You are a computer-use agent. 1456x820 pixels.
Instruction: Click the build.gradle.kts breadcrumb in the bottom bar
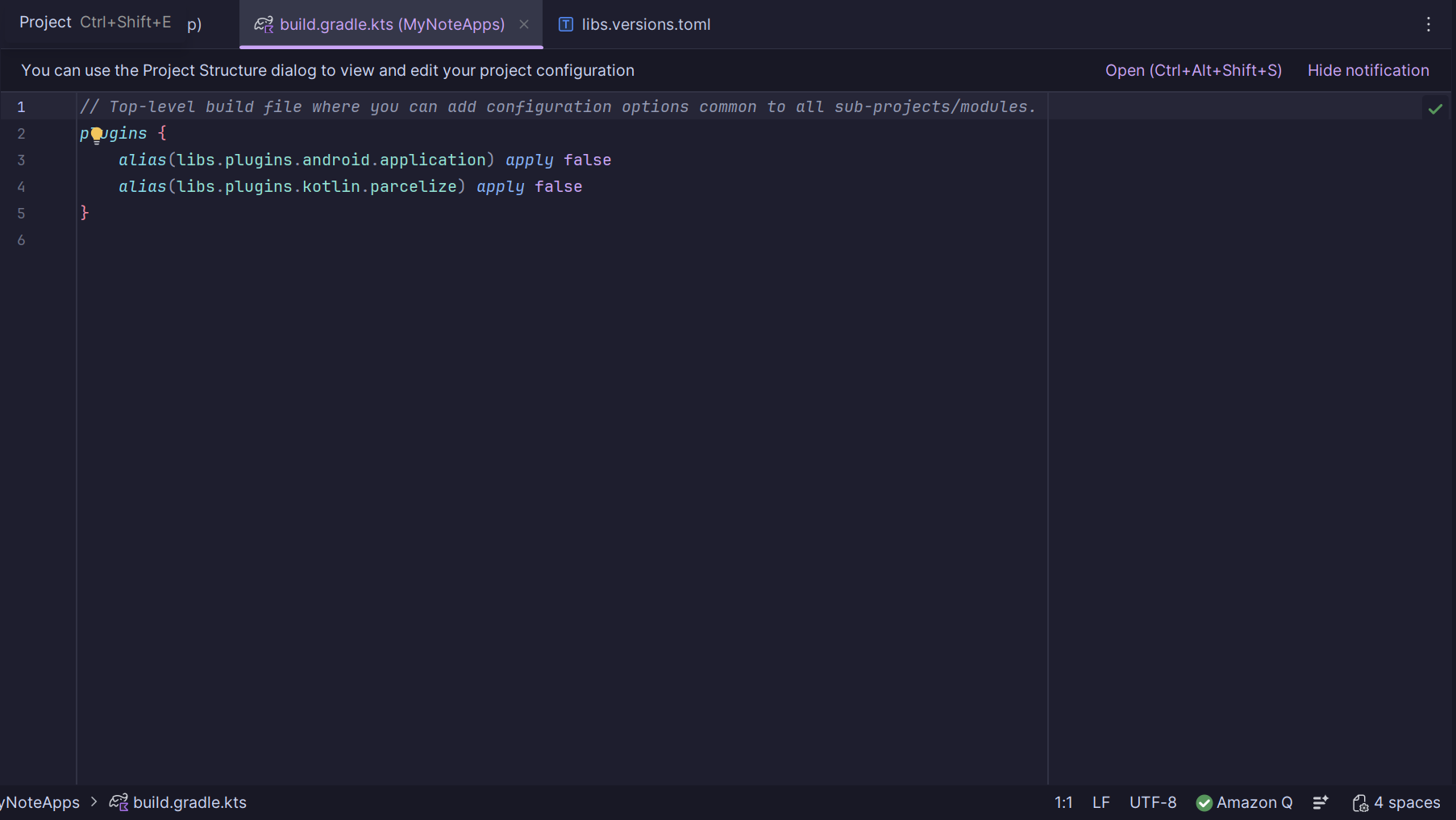click(x=189, y=802)
